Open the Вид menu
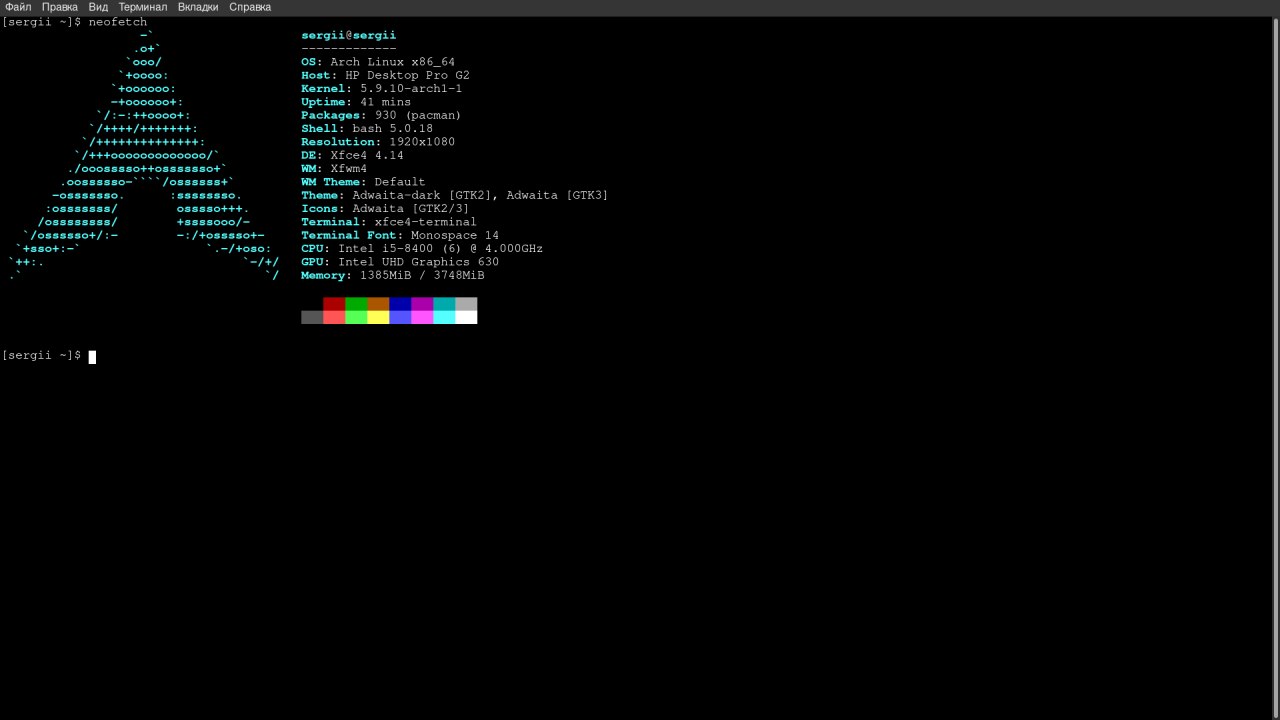The height and width of the screenshot is (720, 1280). [98, 7]
